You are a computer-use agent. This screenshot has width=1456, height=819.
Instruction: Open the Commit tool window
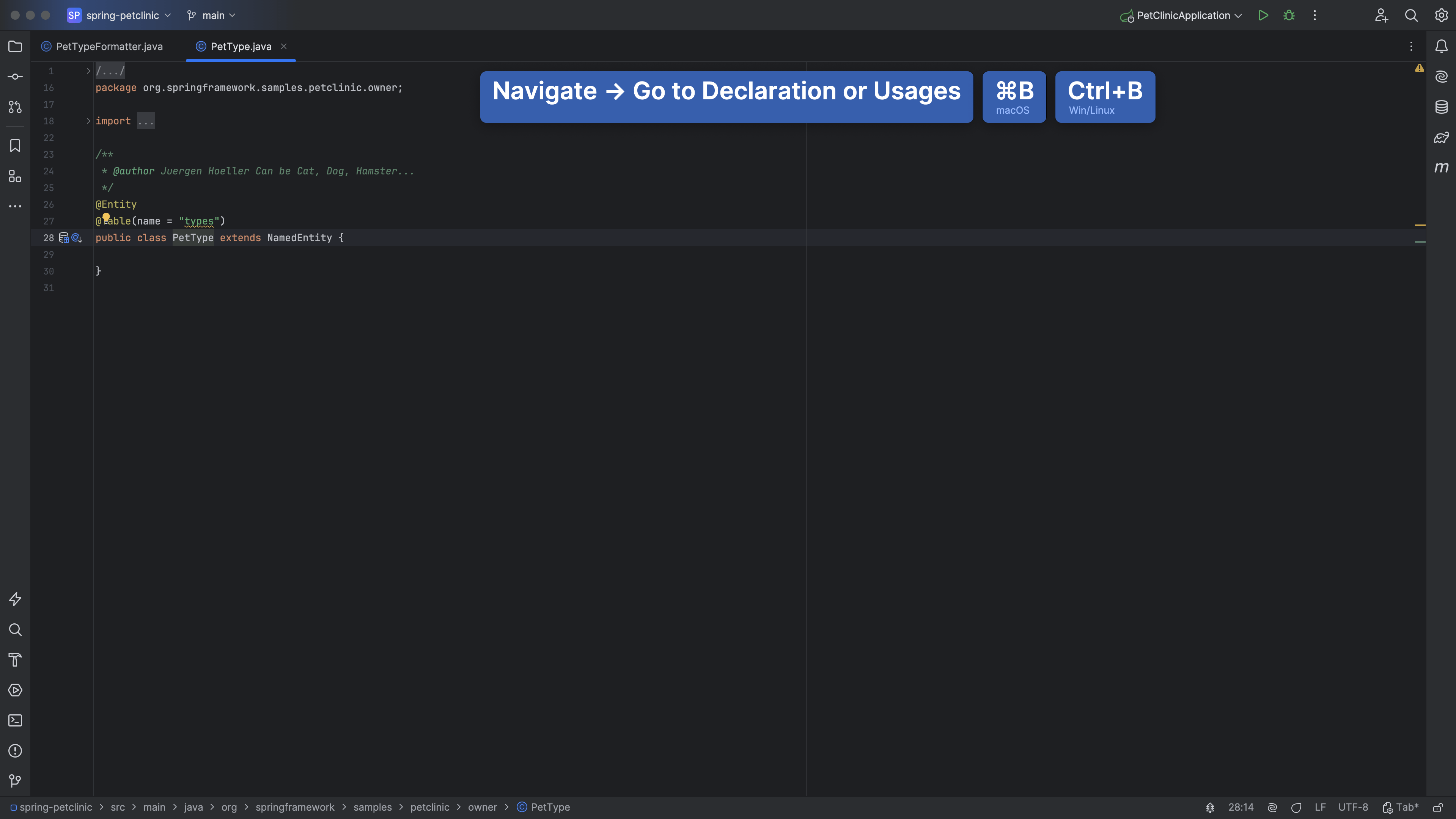point(15,77)
